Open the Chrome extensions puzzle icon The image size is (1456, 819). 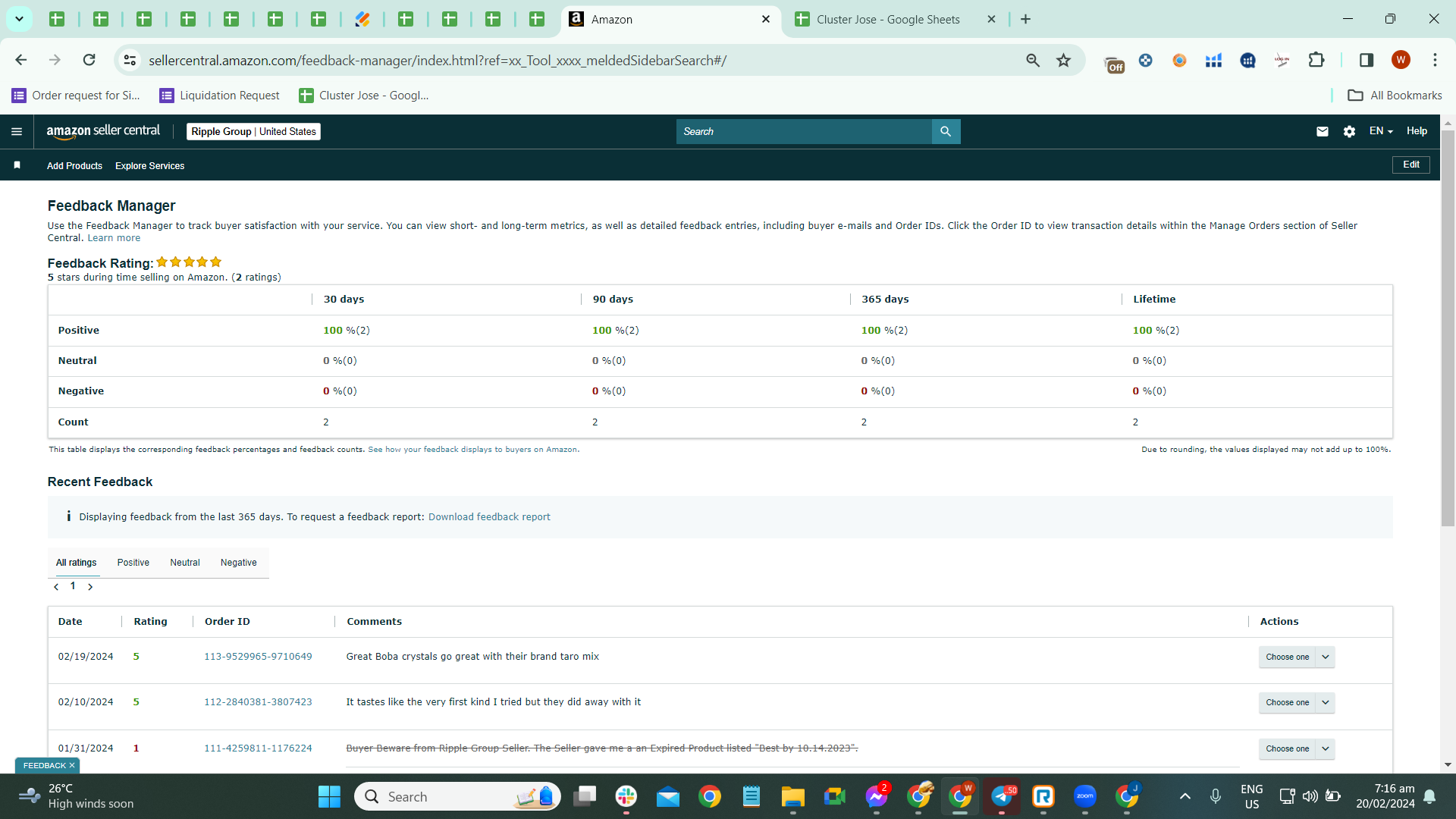[1316, 60]
